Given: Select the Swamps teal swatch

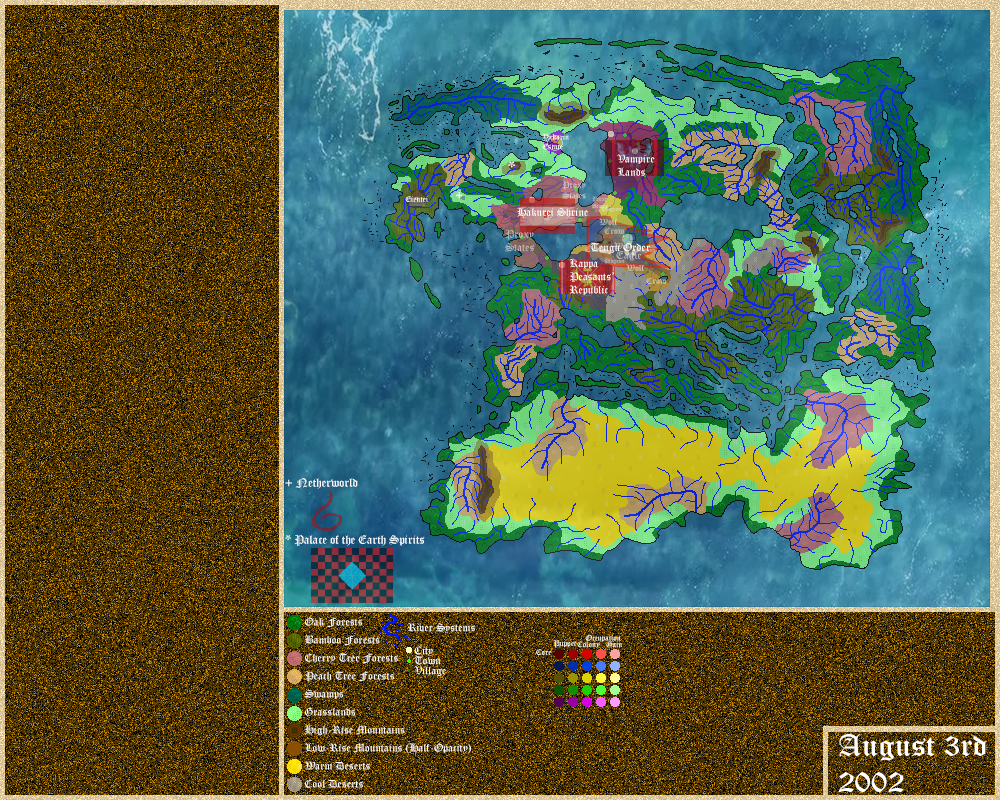Looking at the screenshot, I should [294, 694].
